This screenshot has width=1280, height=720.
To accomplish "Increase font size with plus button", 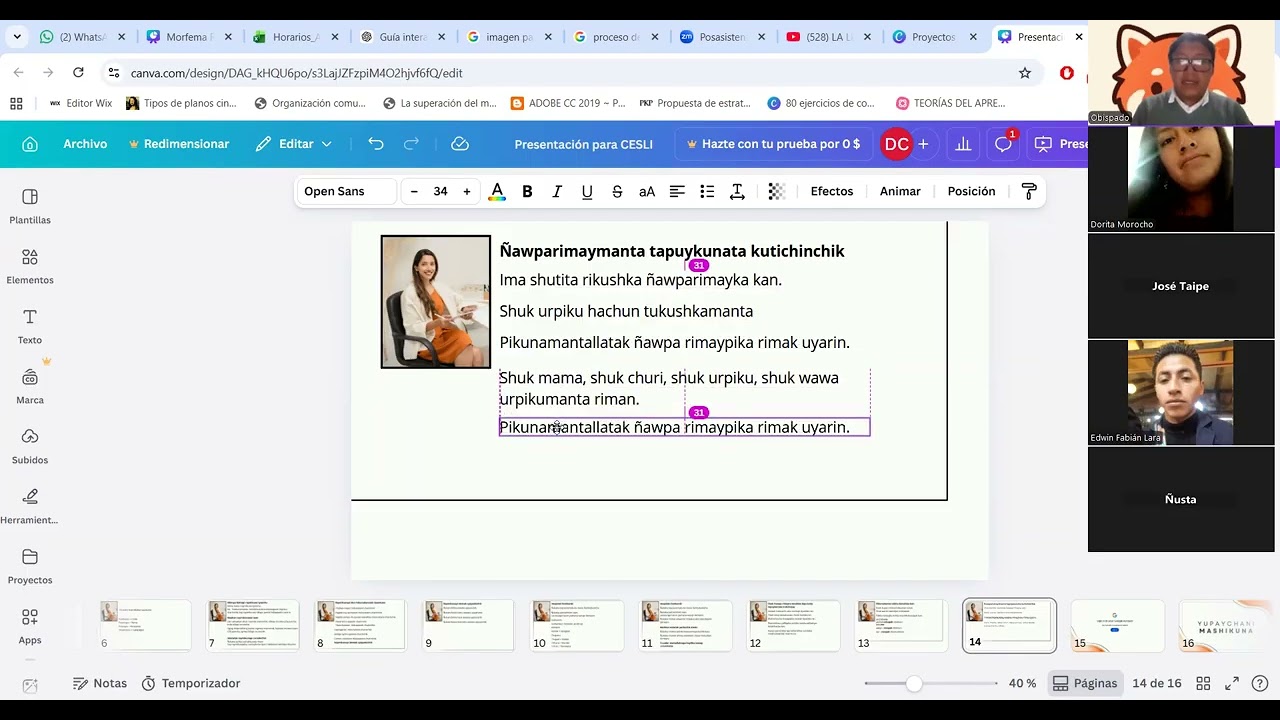I will tap(466, 191).
